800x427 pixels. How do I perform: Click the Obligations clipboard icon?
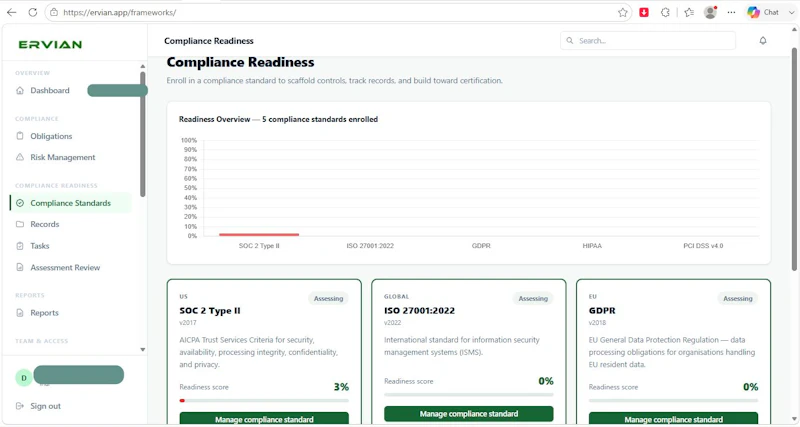click(x=20, y=136)
